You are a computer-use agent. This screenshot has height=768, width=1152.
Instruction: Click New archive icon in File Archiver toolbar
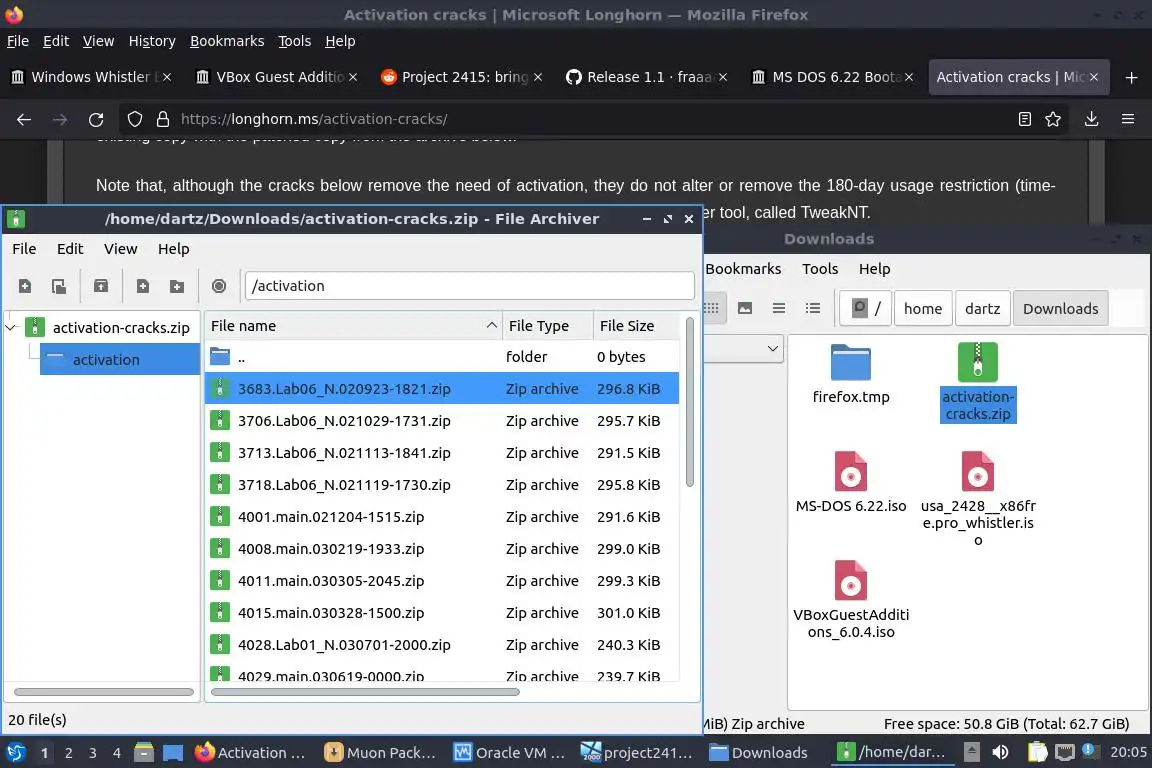coord(25,286)
